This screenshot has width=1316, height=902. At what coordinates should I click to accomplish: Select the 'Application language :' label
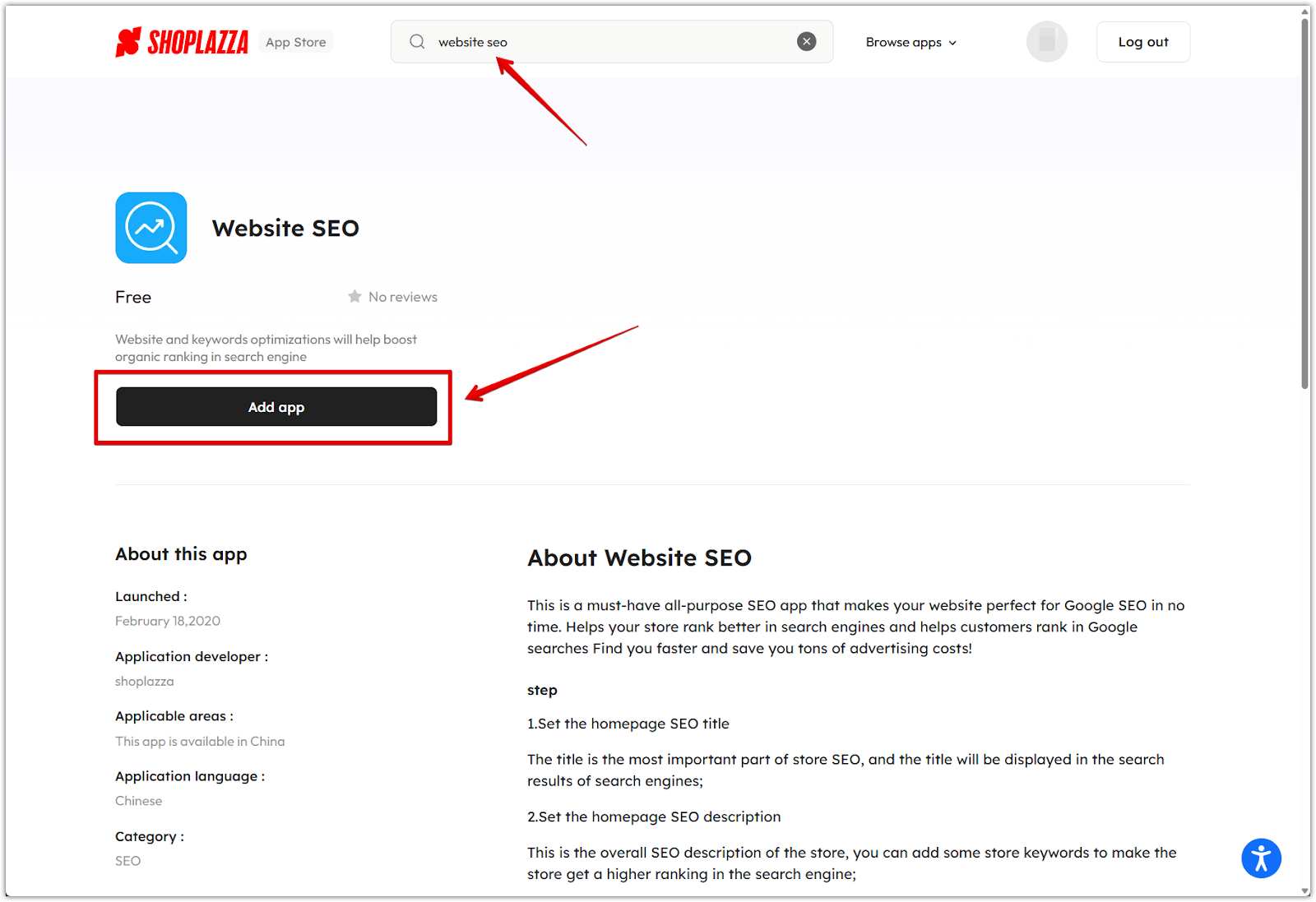pyautogui.click(x=190, y=777)
